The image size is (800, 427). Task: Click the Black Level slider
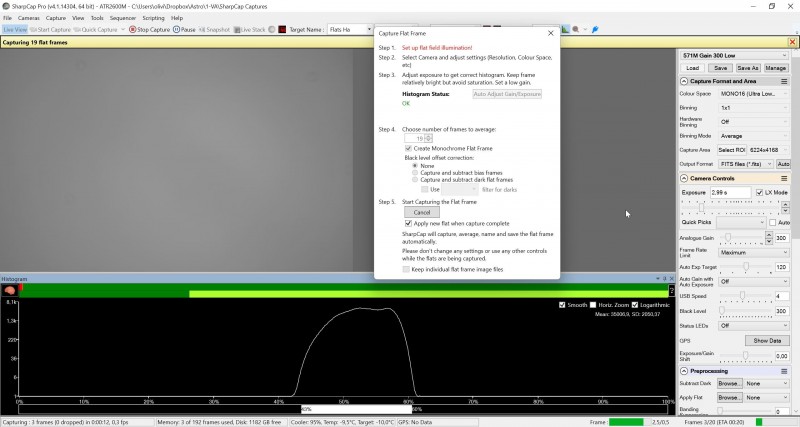(745, 311)
